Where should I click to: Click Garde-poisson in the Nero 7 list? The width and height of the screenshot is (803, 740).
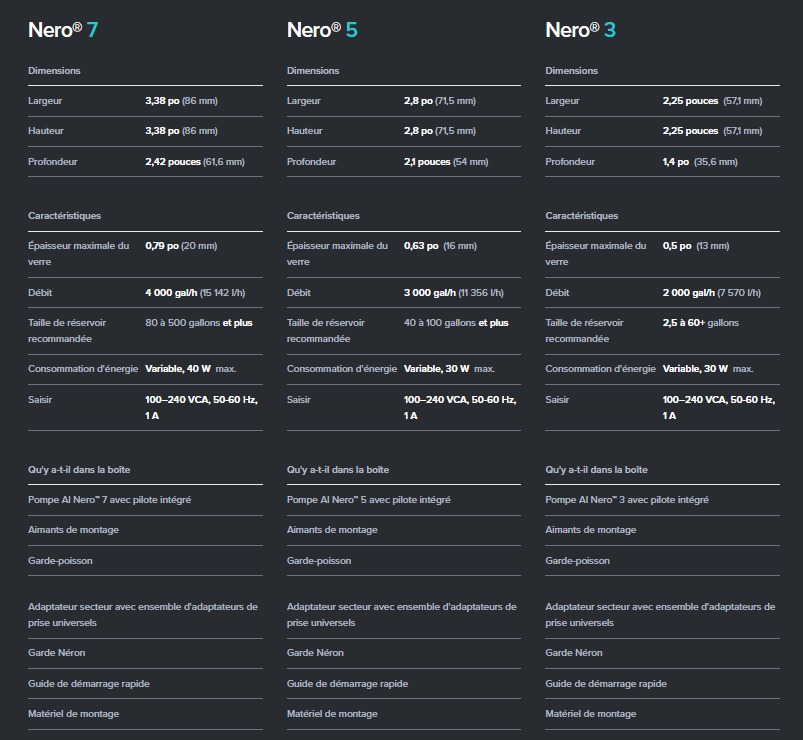(60, 561)
